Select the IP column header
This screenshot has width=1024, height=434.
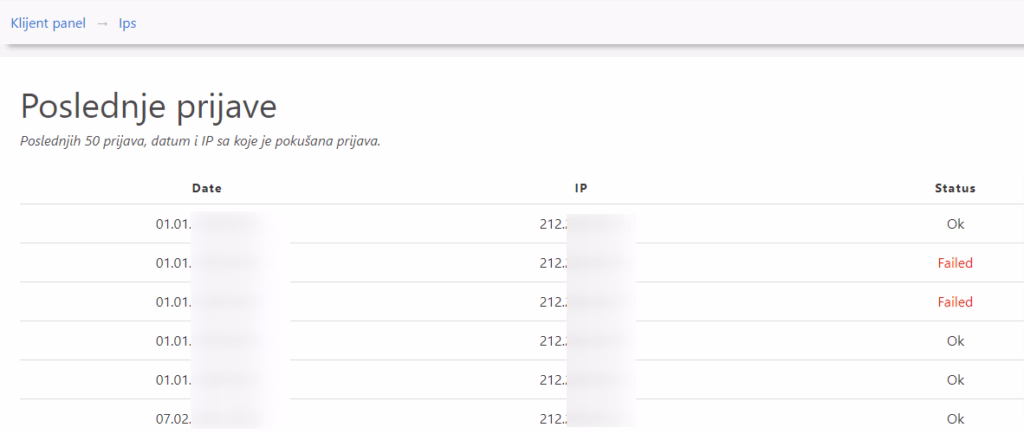click(x=581, y=189)
